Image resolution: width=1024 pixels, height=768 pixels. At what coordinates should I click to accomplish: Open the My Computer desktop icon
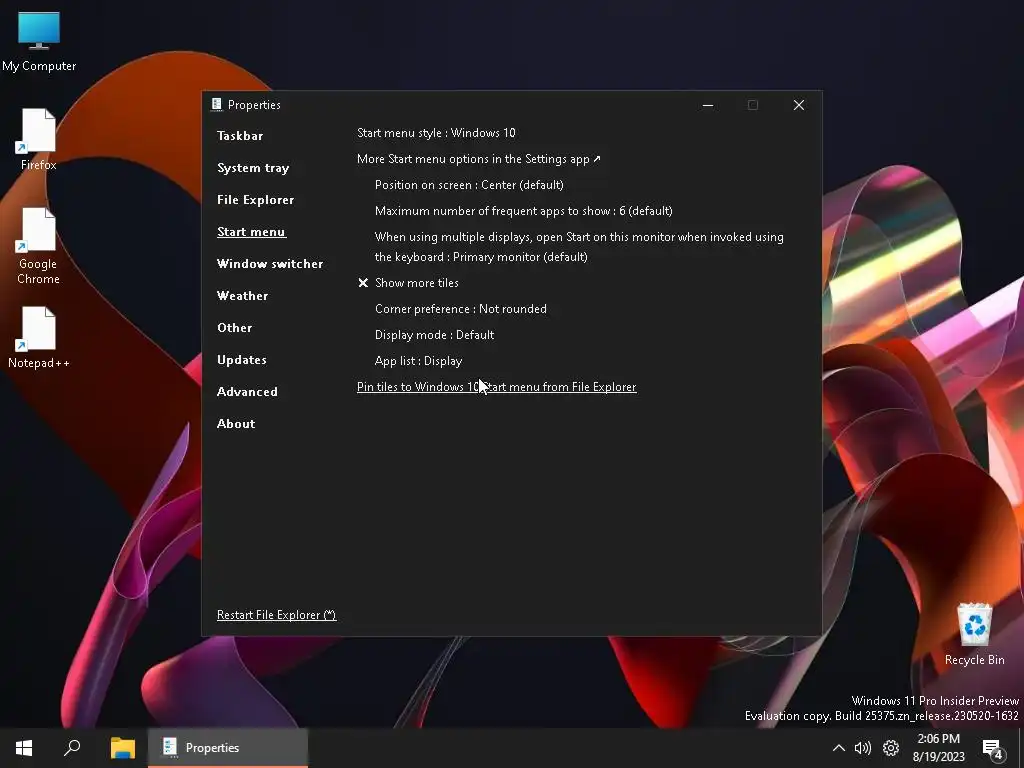(x=39, y=40)
